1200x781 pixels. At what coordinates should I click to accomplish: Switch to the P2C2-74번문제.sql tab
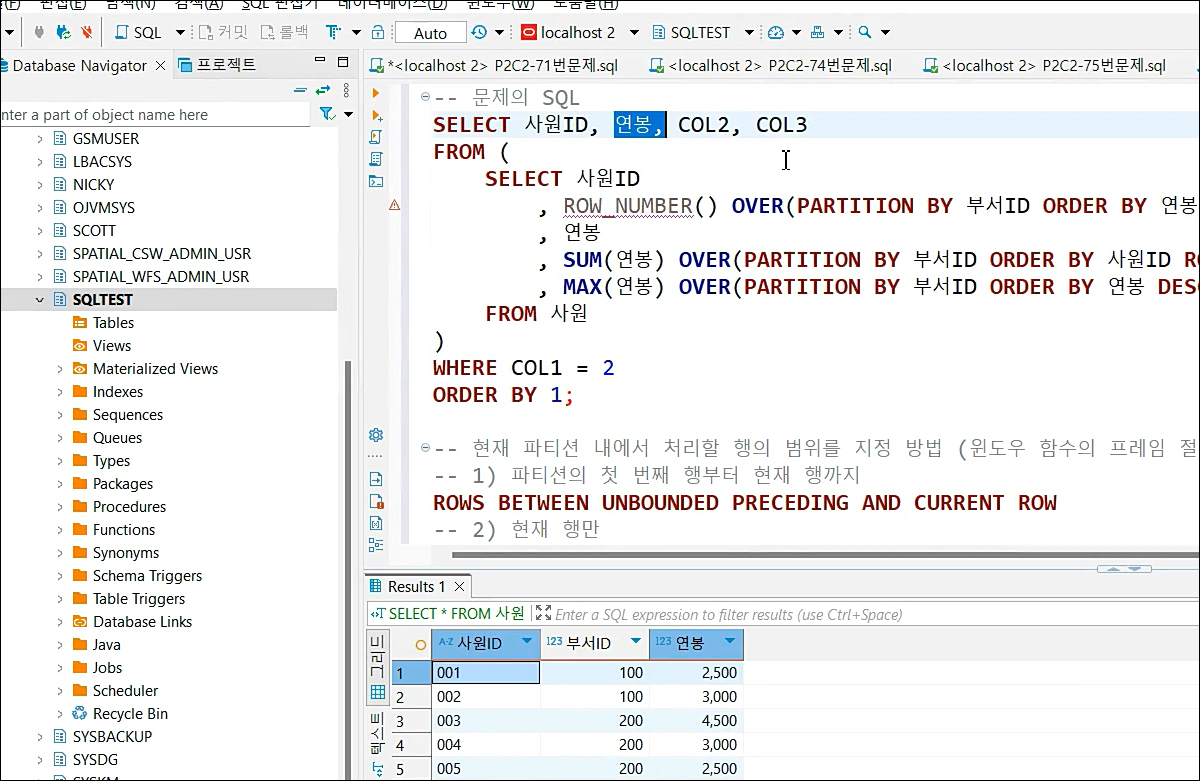point(770,66)
